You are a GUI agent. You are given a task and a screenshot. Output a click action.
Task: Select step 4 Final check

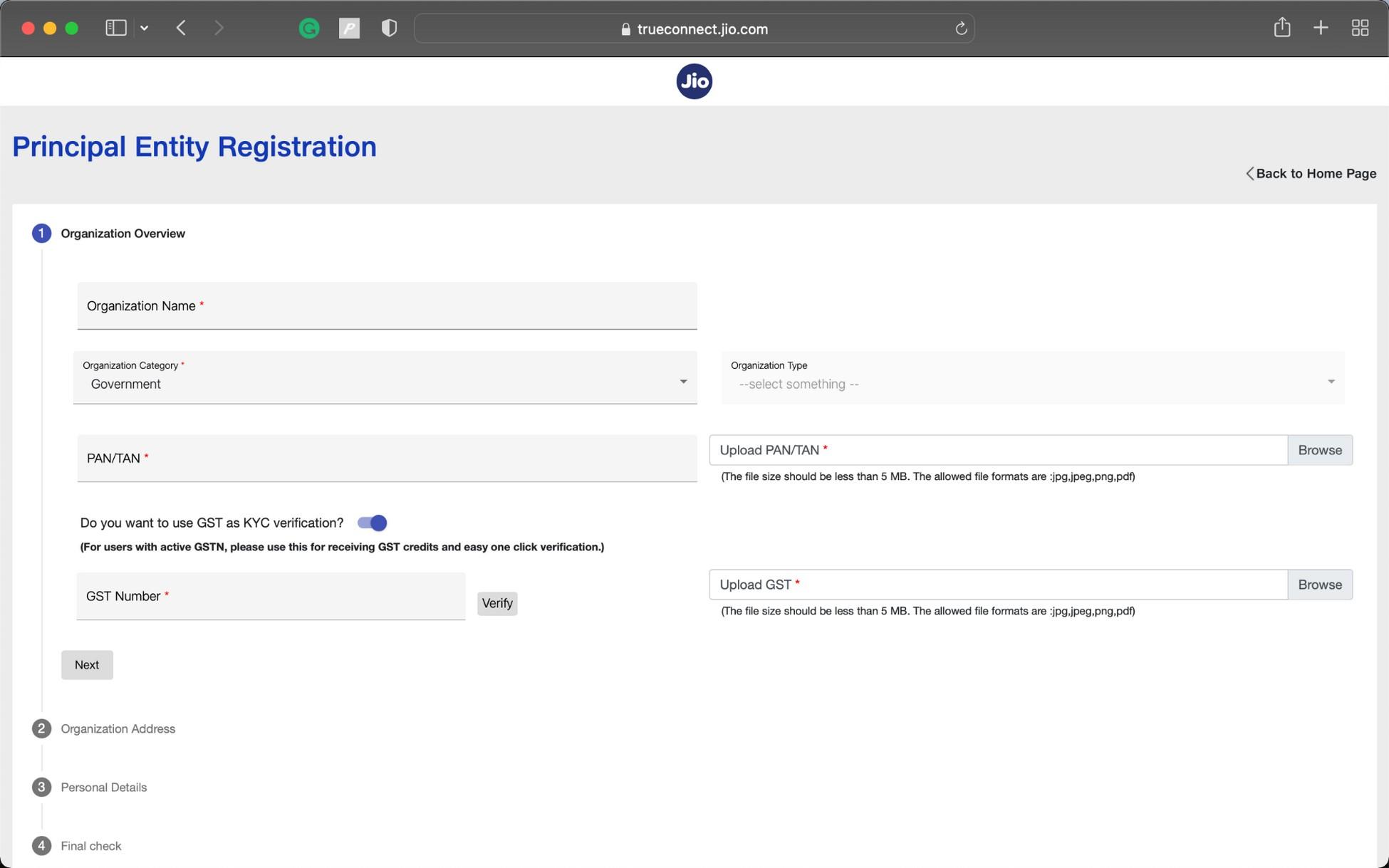point(76,846)
